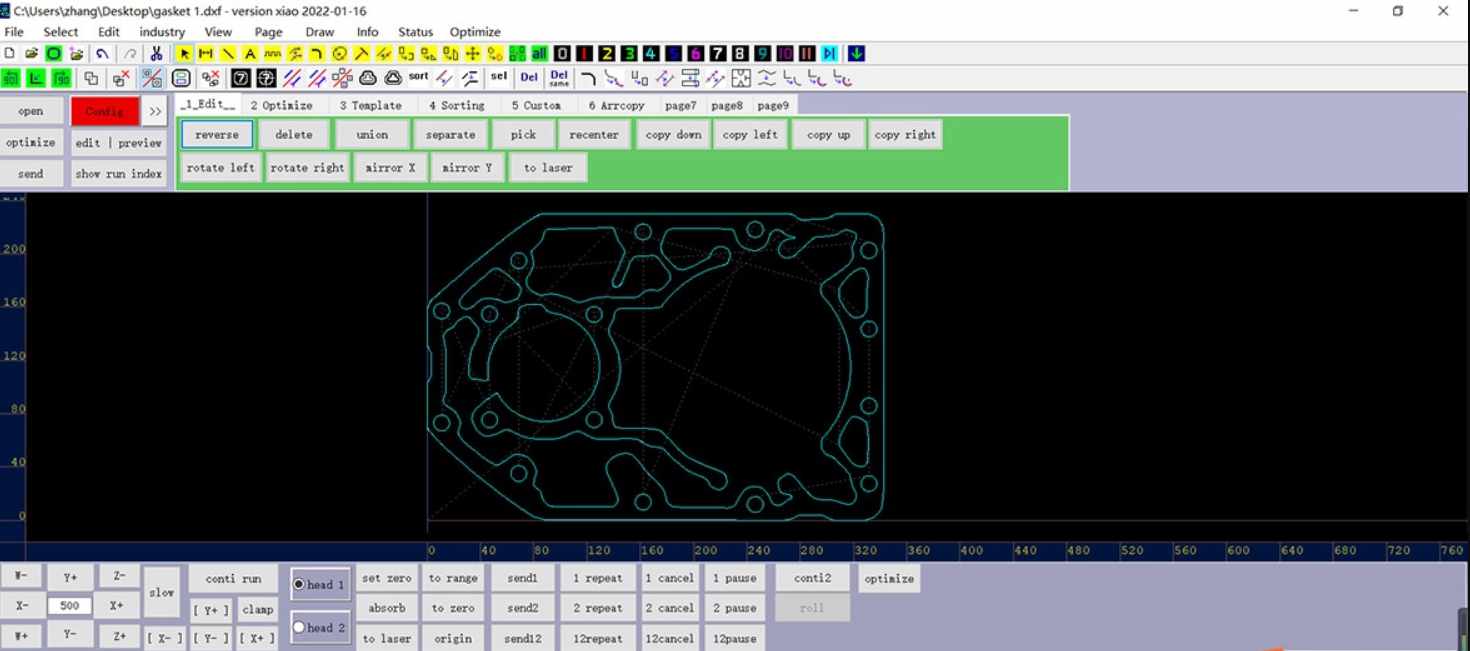Toggle the edit | preview mode button
This screenshot has width=1470, height=651.
click(x=118, y=143)
